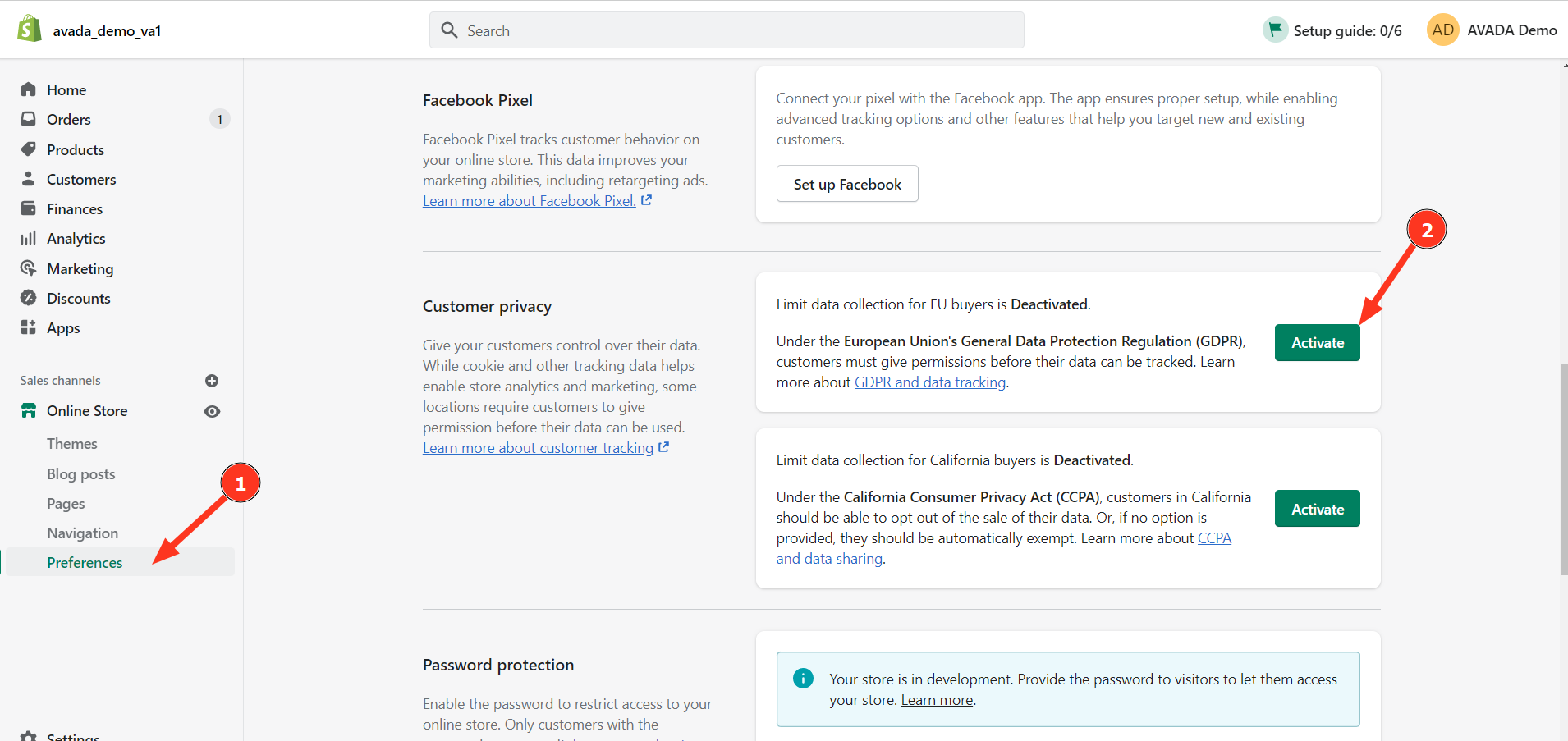This screenshot has height=741, width=1568.
Task: View online store with eye icon
Action: pyautogui.click(x=212, y=411)
